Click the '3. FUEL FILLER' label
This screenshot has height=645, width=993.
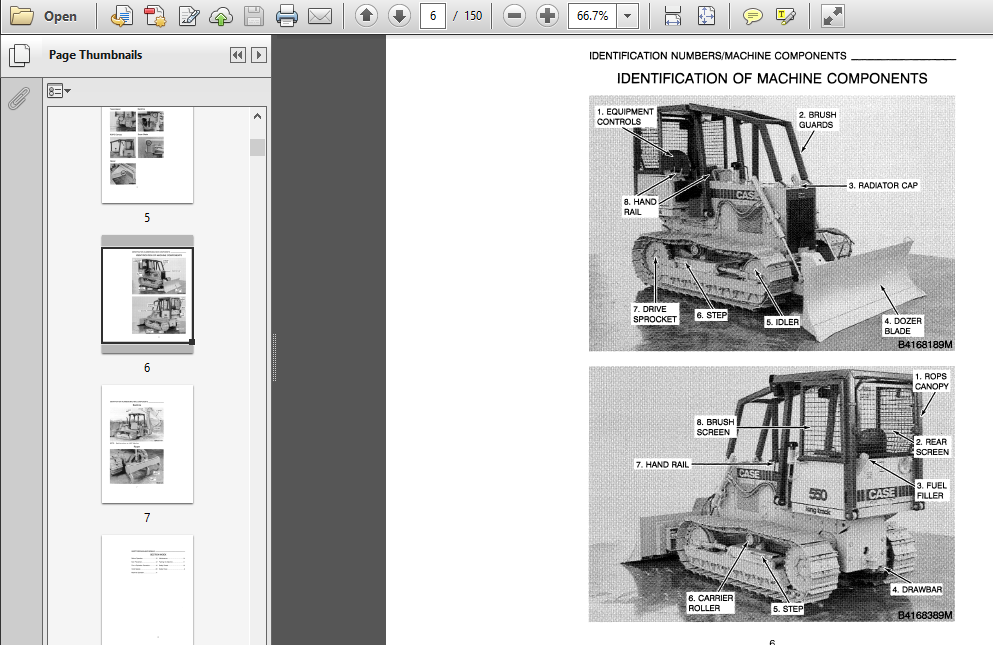point(932,490)
